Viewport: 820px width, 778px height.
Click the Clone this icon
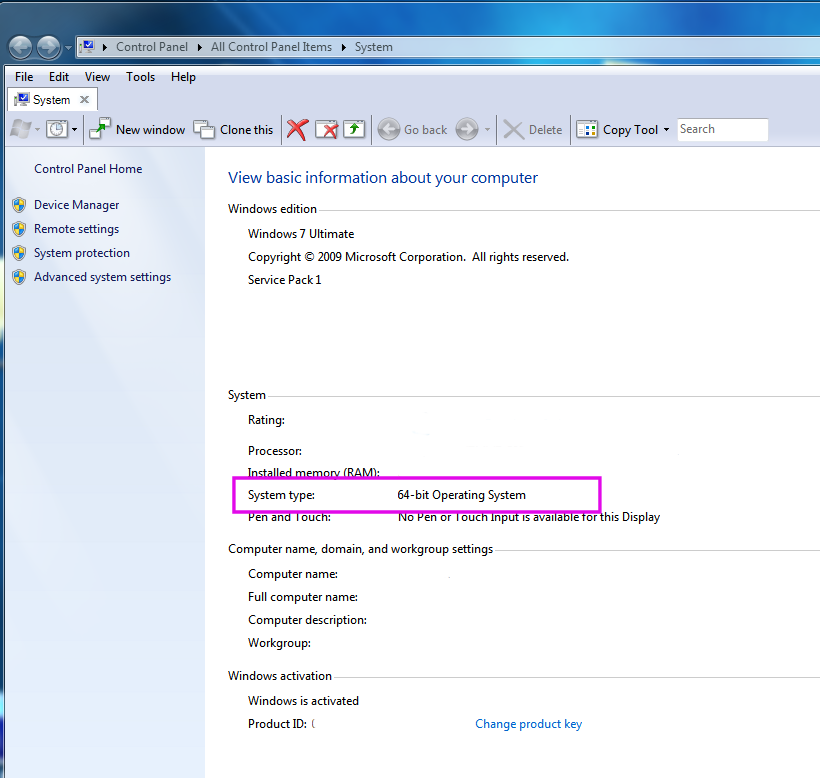[203, 129]
